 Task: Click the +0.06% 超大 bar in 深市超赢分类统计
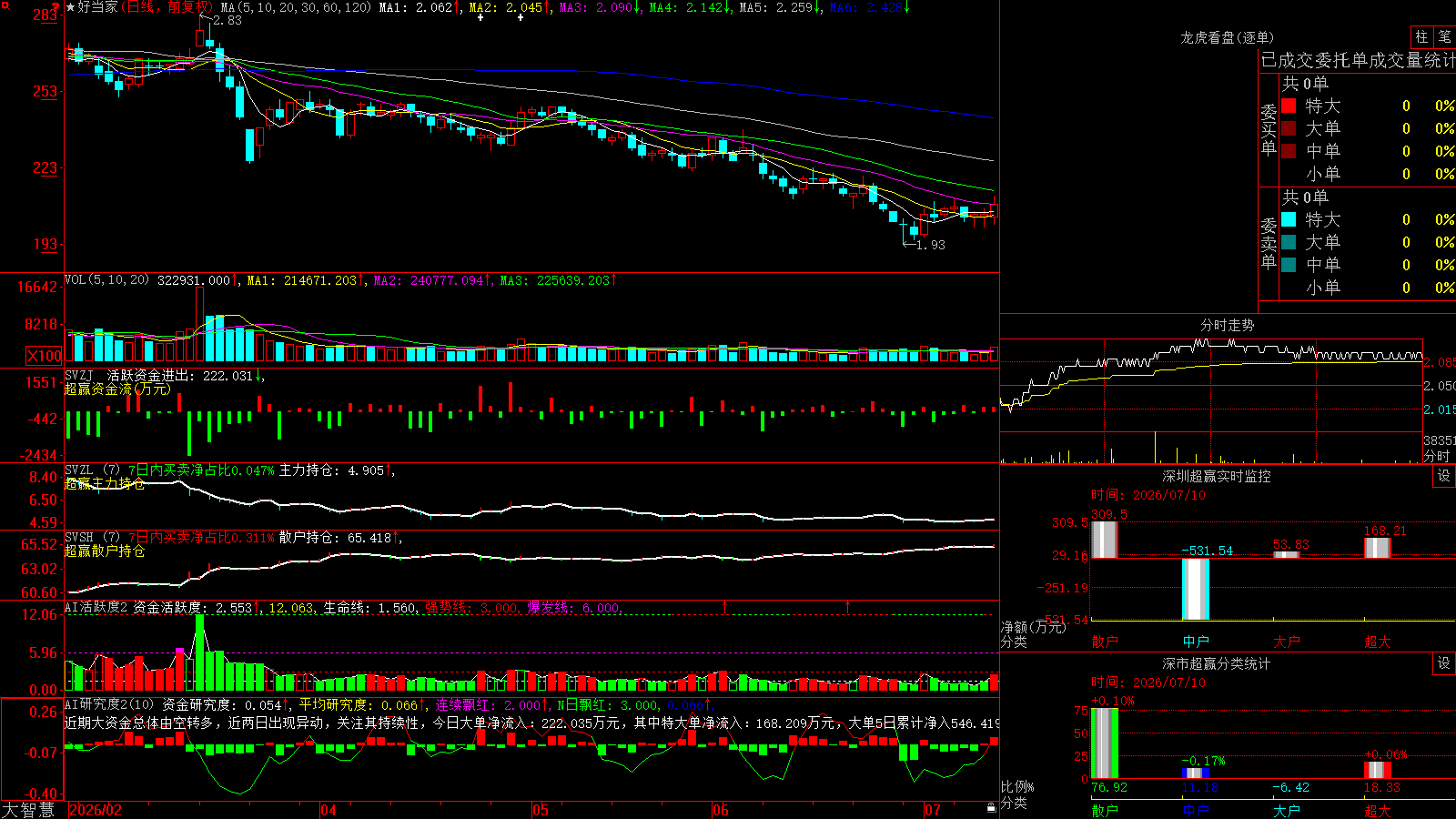tap(1378, 770)
